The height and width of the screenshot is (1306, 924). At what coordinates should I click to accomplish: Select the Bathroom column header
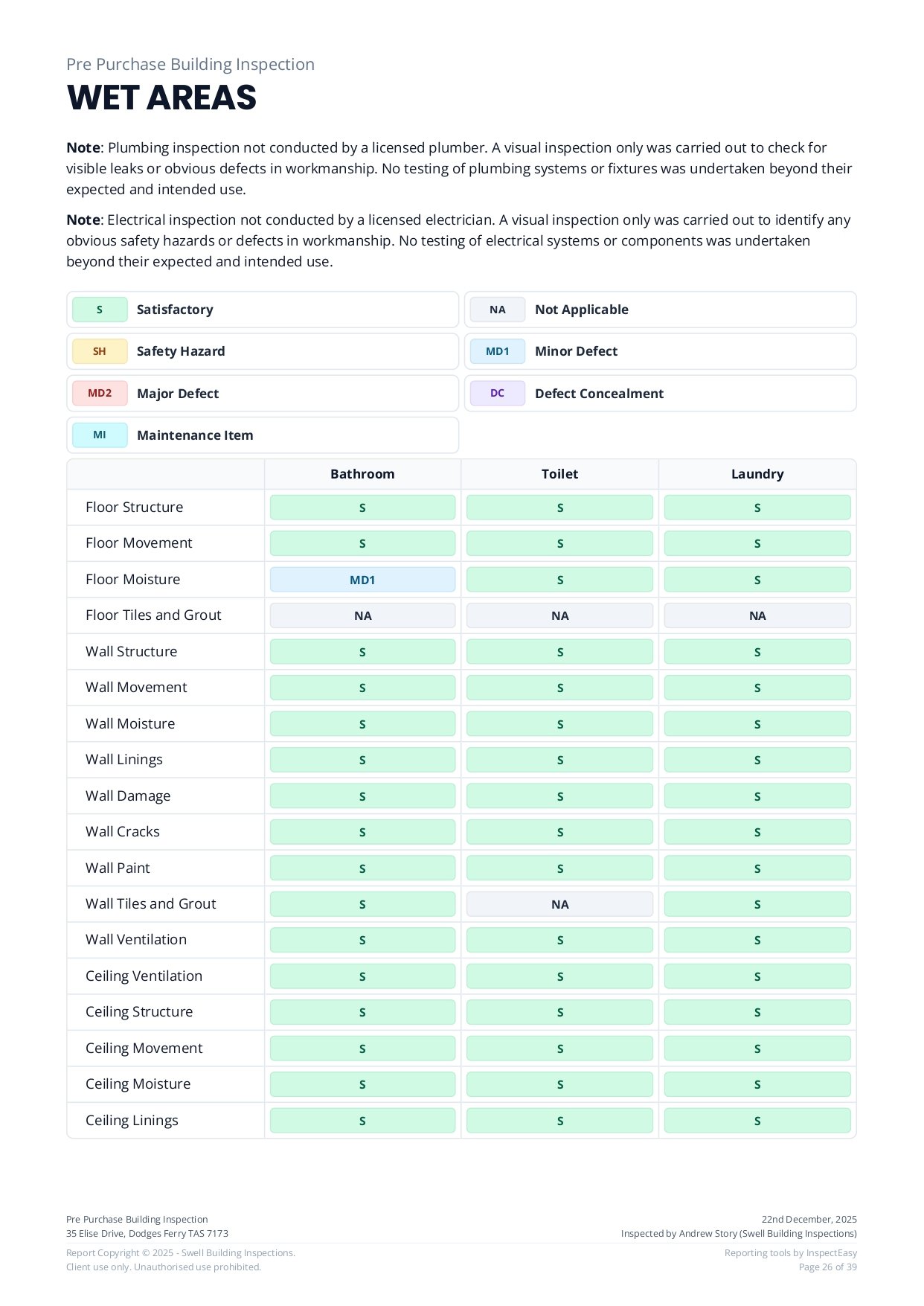pyautogui.click(x=362, y=474)
